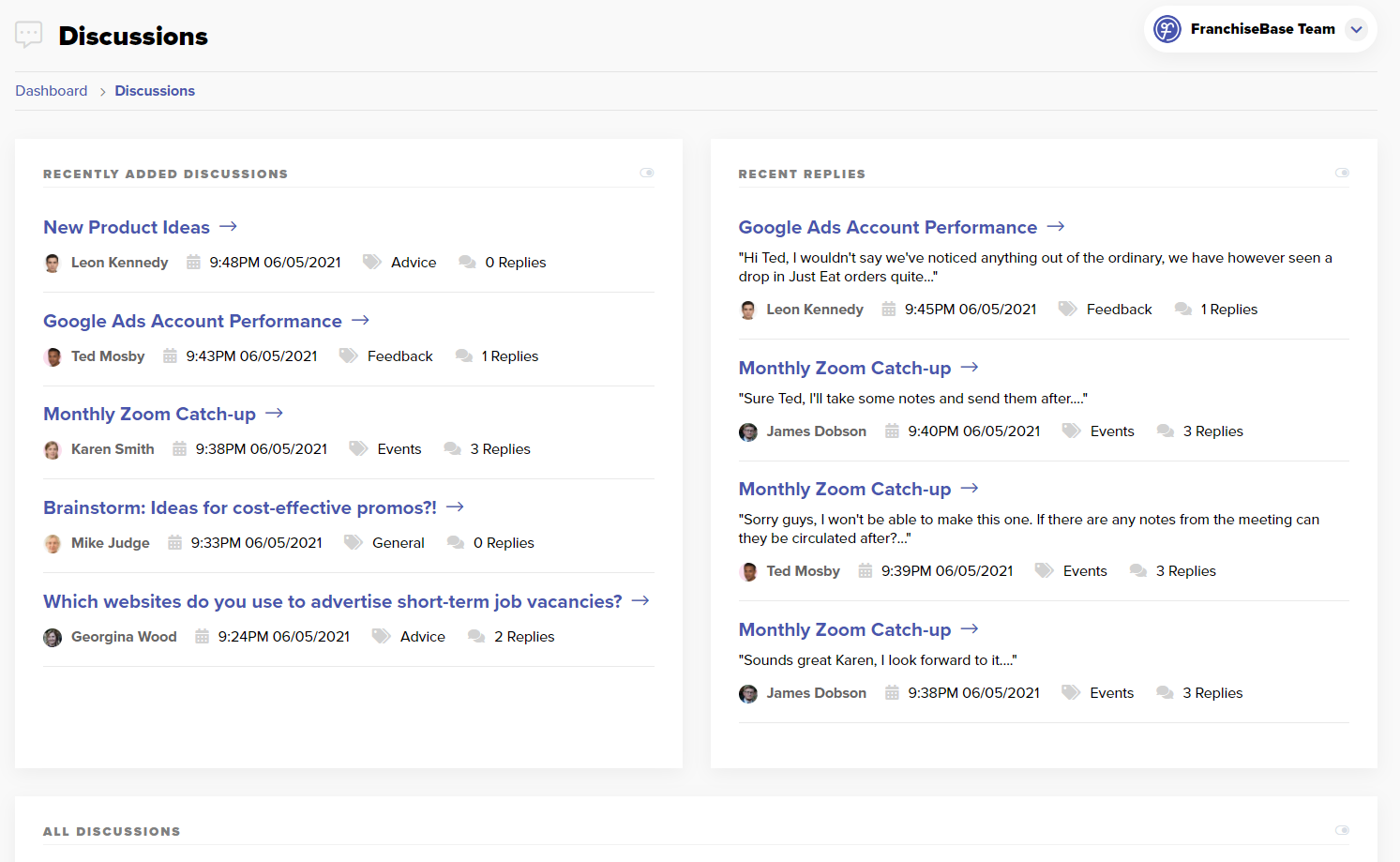Click replies bubble icon beside 0 Replies in New Product Ideas
The height and width of the screenshot is (862, 1400).
point(467,262)
